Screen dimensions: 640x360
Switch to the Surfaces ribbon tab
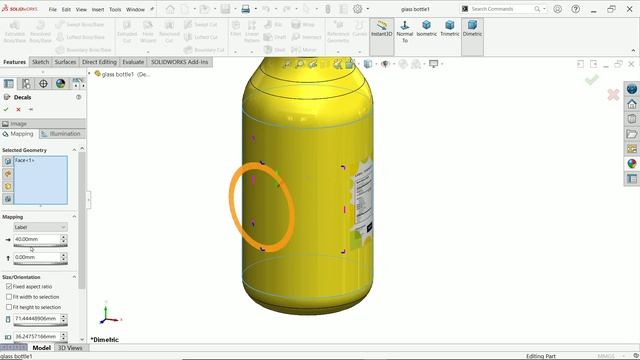pyautogui.click(x=65, y=62)
